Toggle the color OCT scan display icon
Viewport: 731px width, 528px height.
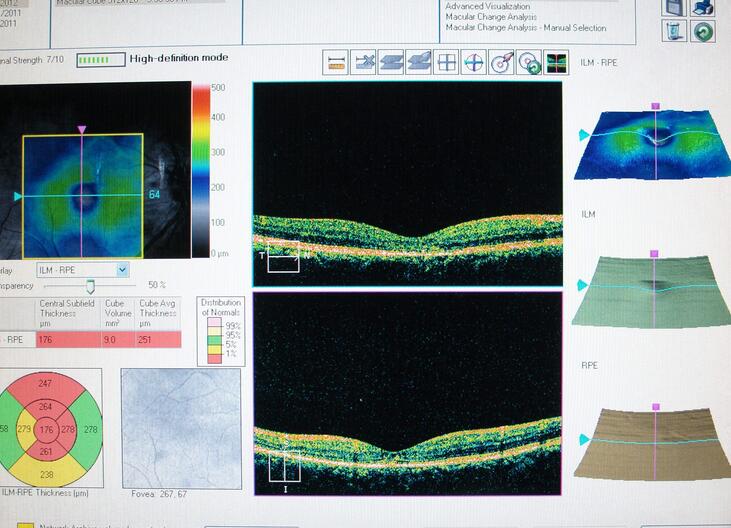click(x=556, y=62)
